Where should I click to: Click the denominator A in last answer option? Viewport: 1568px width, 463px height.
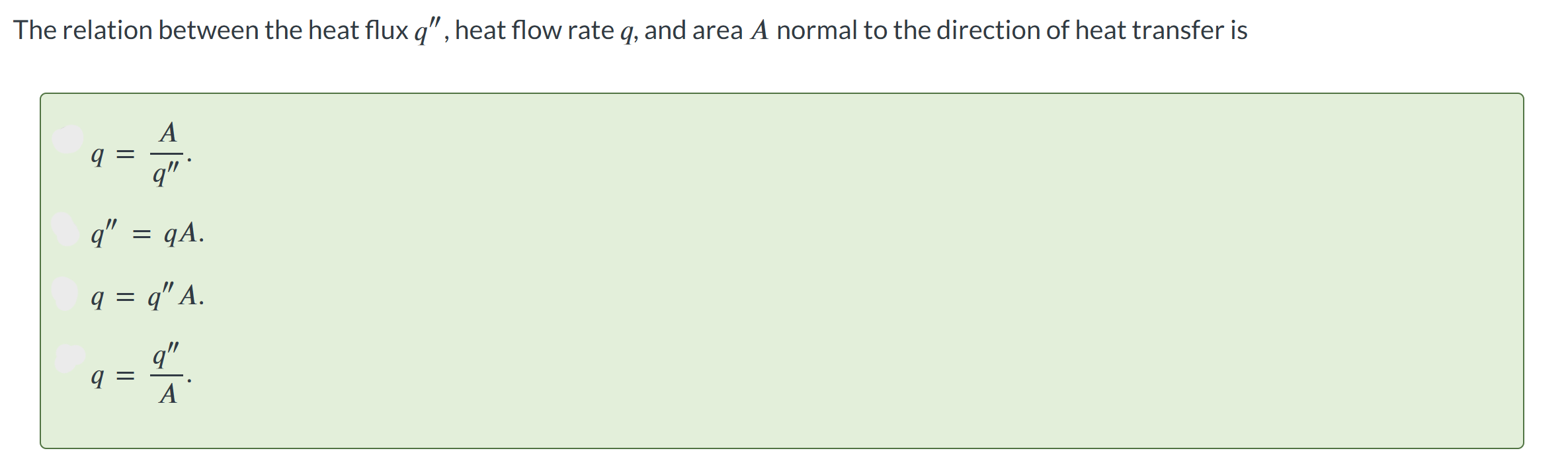click(168, 394)
